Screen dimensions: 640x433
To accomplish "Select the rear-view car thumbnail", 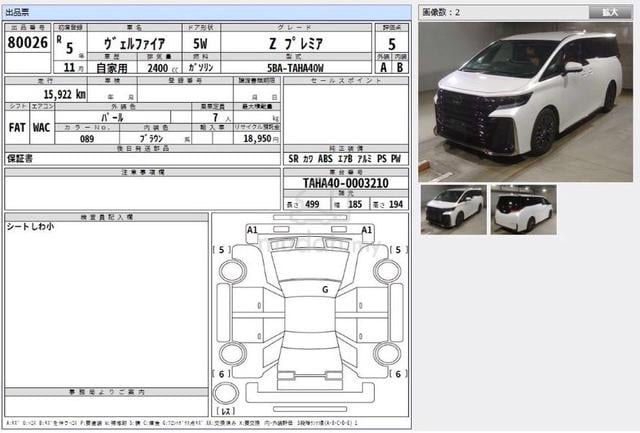I will click(x=524, y=210).
